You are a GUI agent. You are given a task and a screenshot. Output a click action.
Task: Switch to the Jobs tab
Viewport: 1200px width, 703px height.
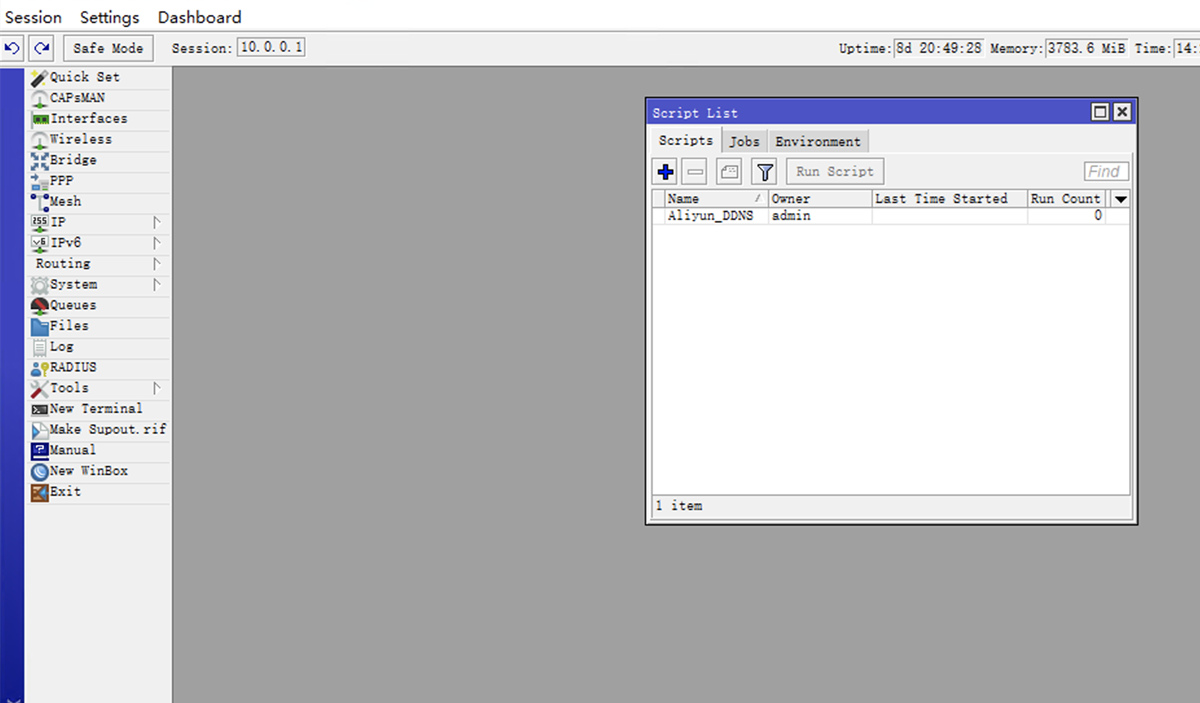(744, 142)
